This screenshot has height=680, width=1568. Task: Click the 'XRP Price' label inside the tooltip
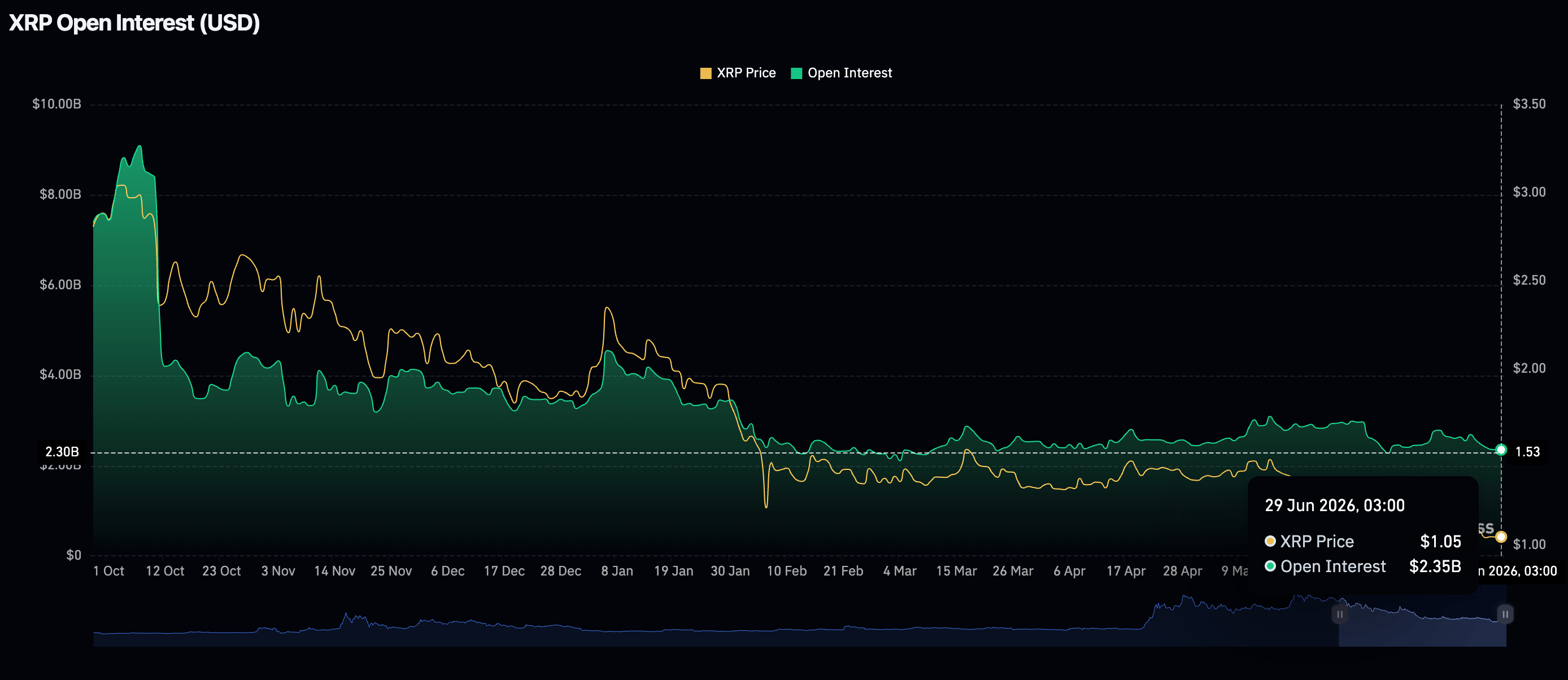pyautogui.click(x=1317, y=541)
